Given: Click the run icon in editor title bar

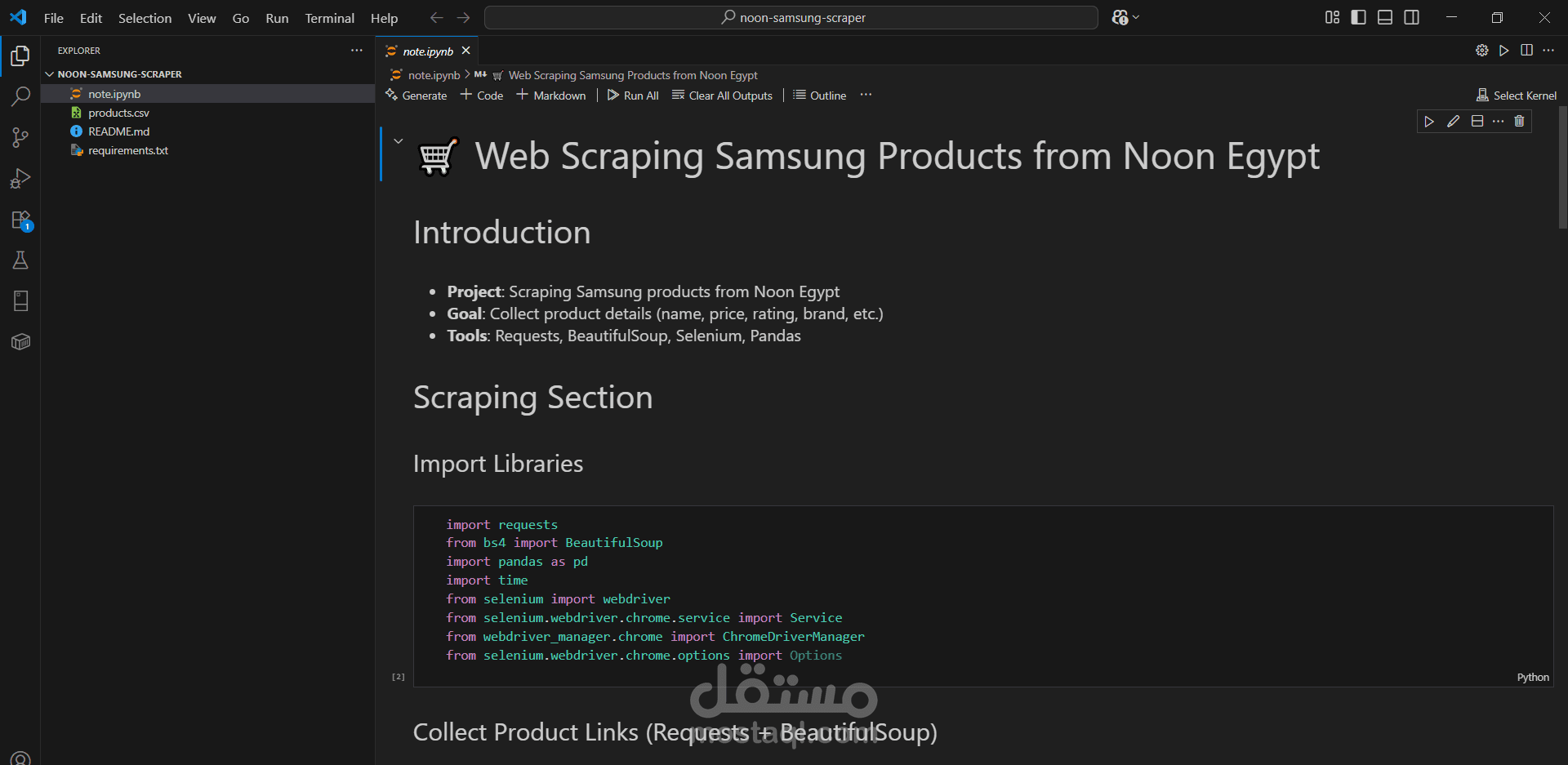Looking at the screenshot, I should (x=1503, y=51).
